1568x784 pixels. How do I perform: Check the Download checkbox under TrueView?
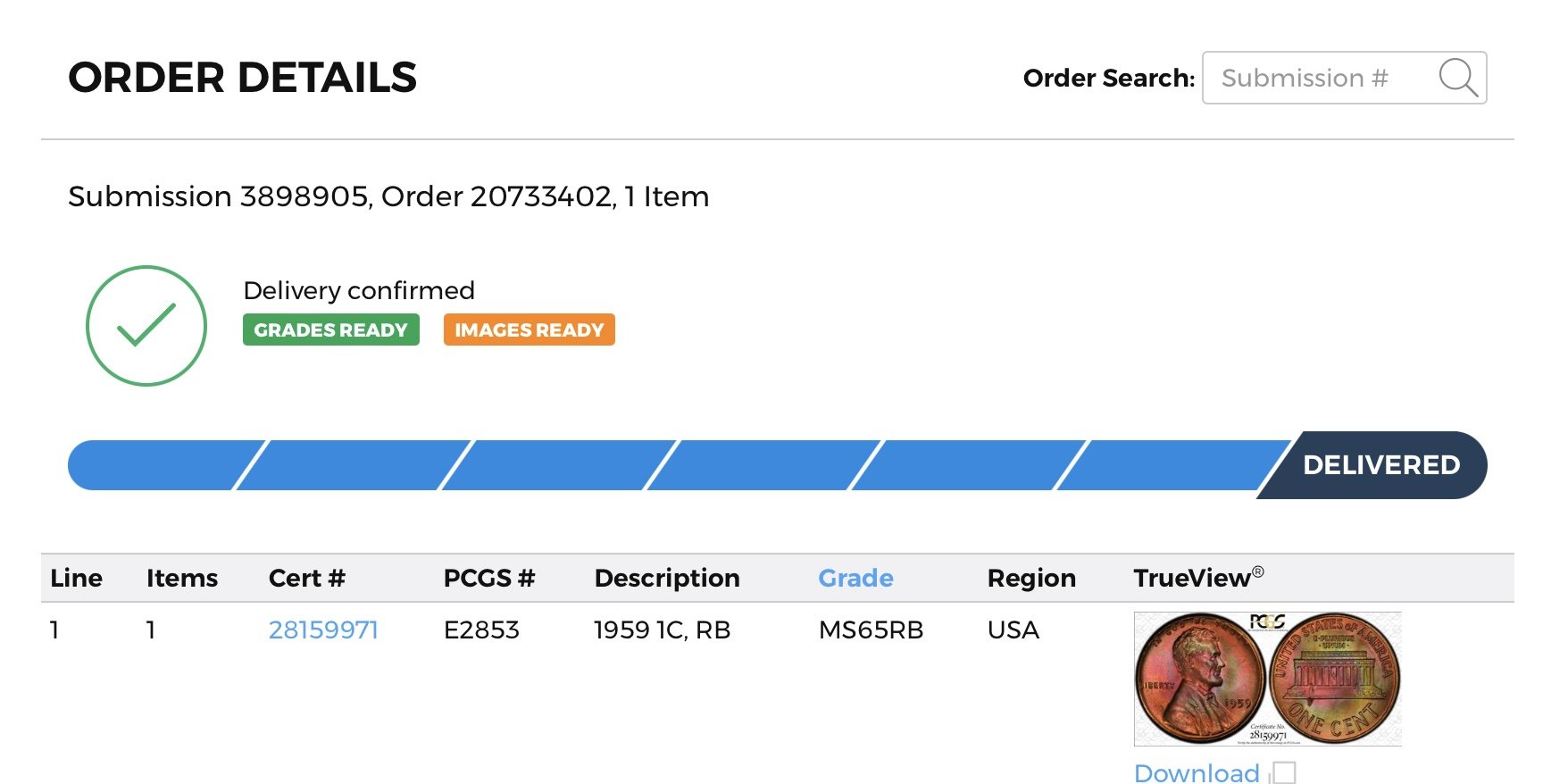(x=1284, y=772)
